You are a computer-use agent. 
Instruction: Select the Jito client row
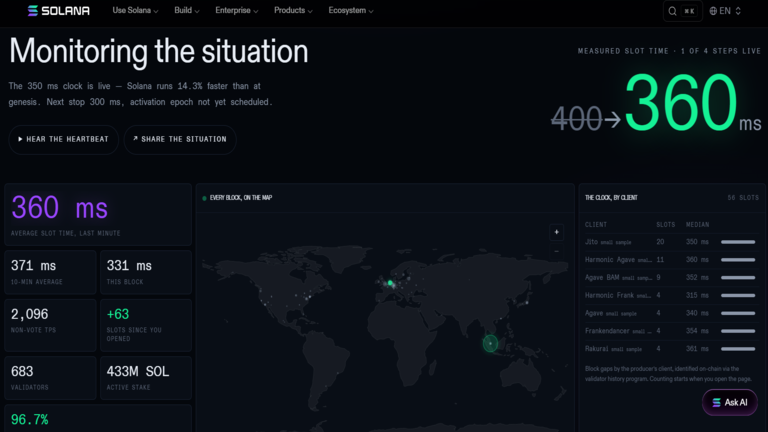tap(671, 242)
